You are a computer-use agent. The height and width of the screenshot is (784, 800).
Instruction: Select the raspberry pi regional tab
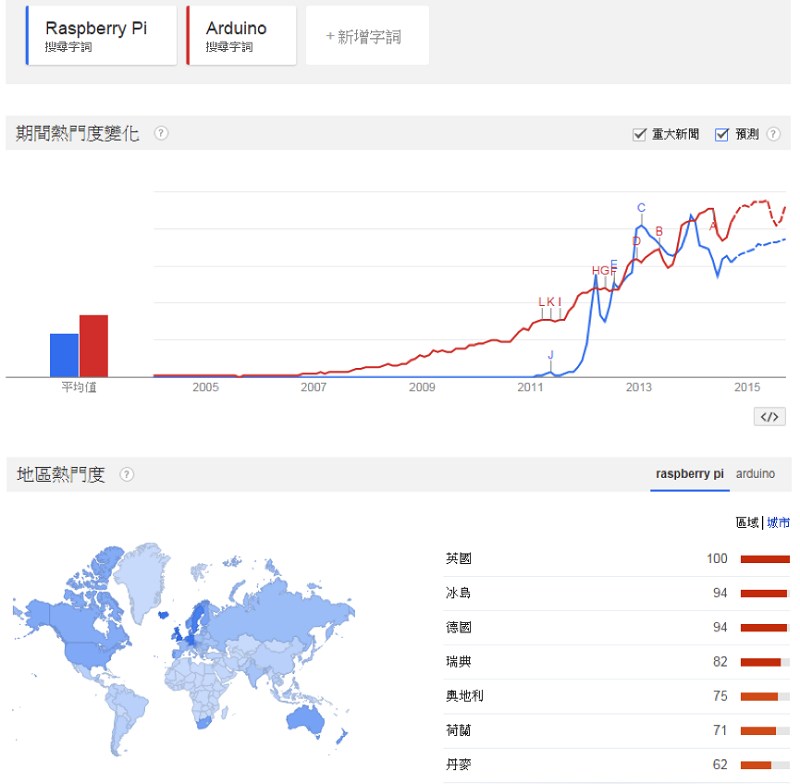click(689, 474)
